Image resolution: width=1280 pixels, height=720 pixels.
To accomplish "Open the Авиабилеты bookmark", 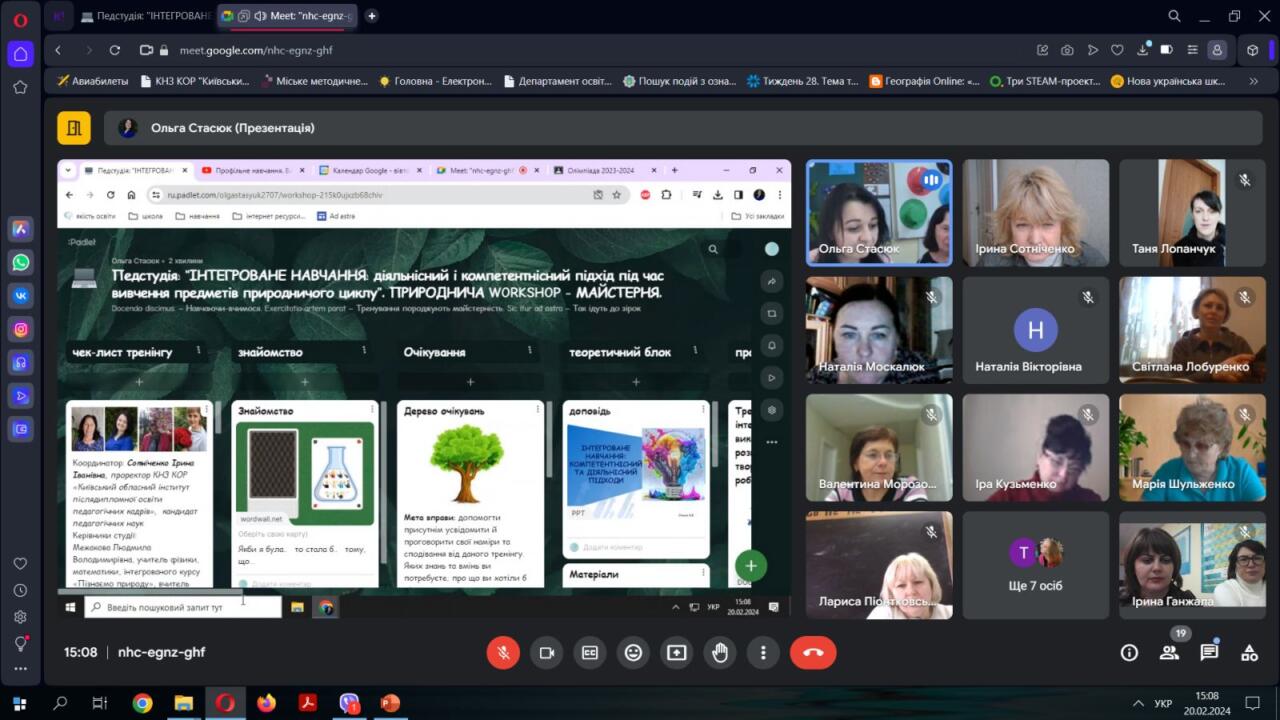I will [92, 81].
